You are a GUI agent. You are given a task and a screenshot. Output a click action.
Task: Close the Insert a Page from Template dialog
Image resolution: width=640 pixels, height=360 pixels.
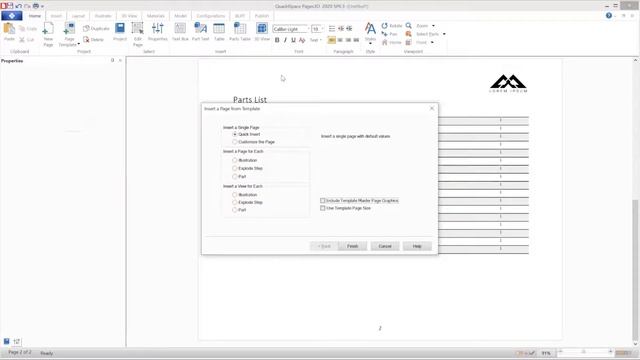click(432, 109)
